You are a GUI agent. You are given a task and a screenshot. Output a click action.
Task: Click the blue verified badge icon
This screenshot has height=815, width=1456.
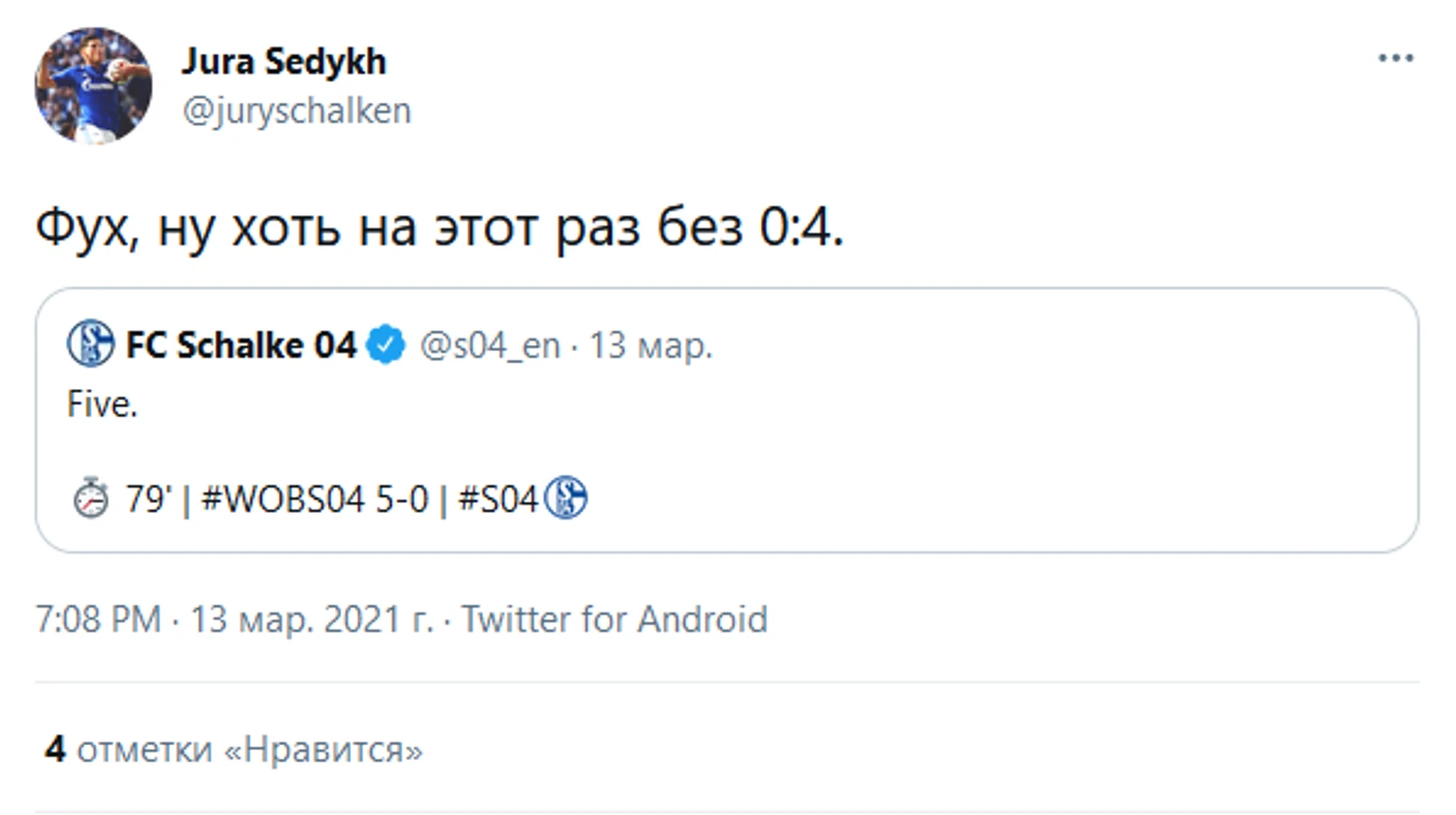pos(385,345)
